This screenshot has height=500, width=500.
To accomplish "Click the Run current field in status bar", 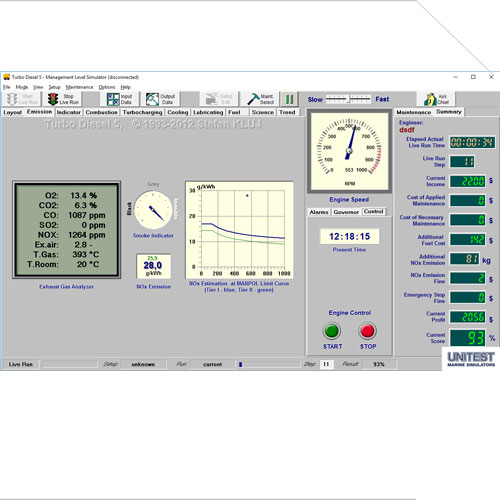I will coord(212,364).
